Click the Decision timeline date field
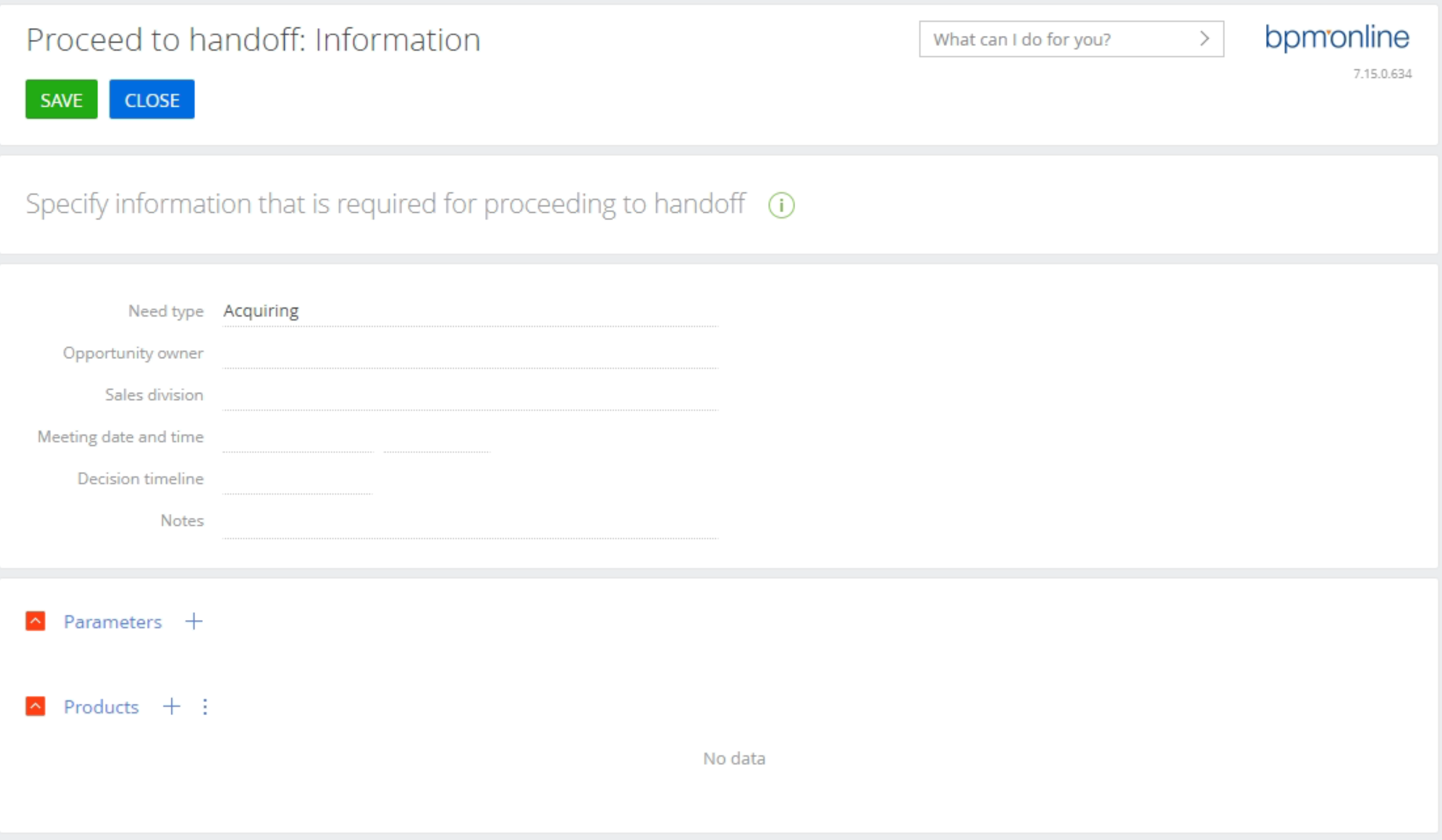 (x=297, y=479)
